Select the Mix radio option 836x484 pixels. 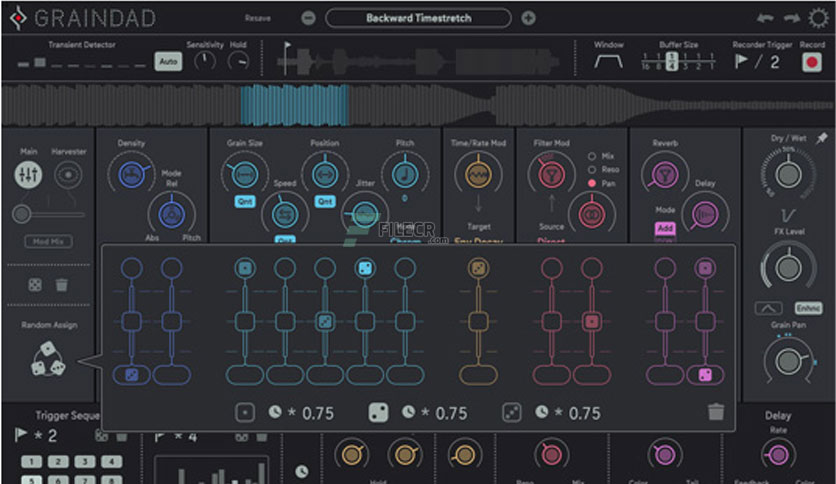click(x=592, y=156)
